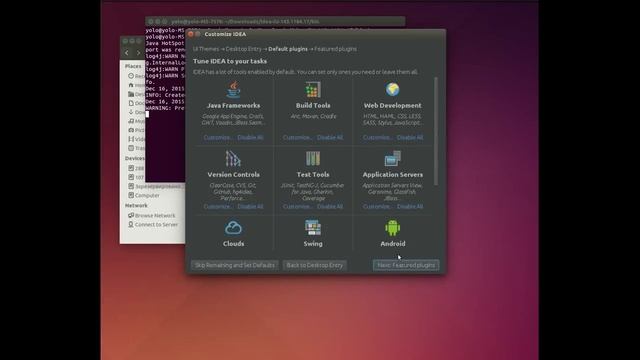640x360 pixels.
Task: Click the Application Servers title text
Action: point(393,174)
